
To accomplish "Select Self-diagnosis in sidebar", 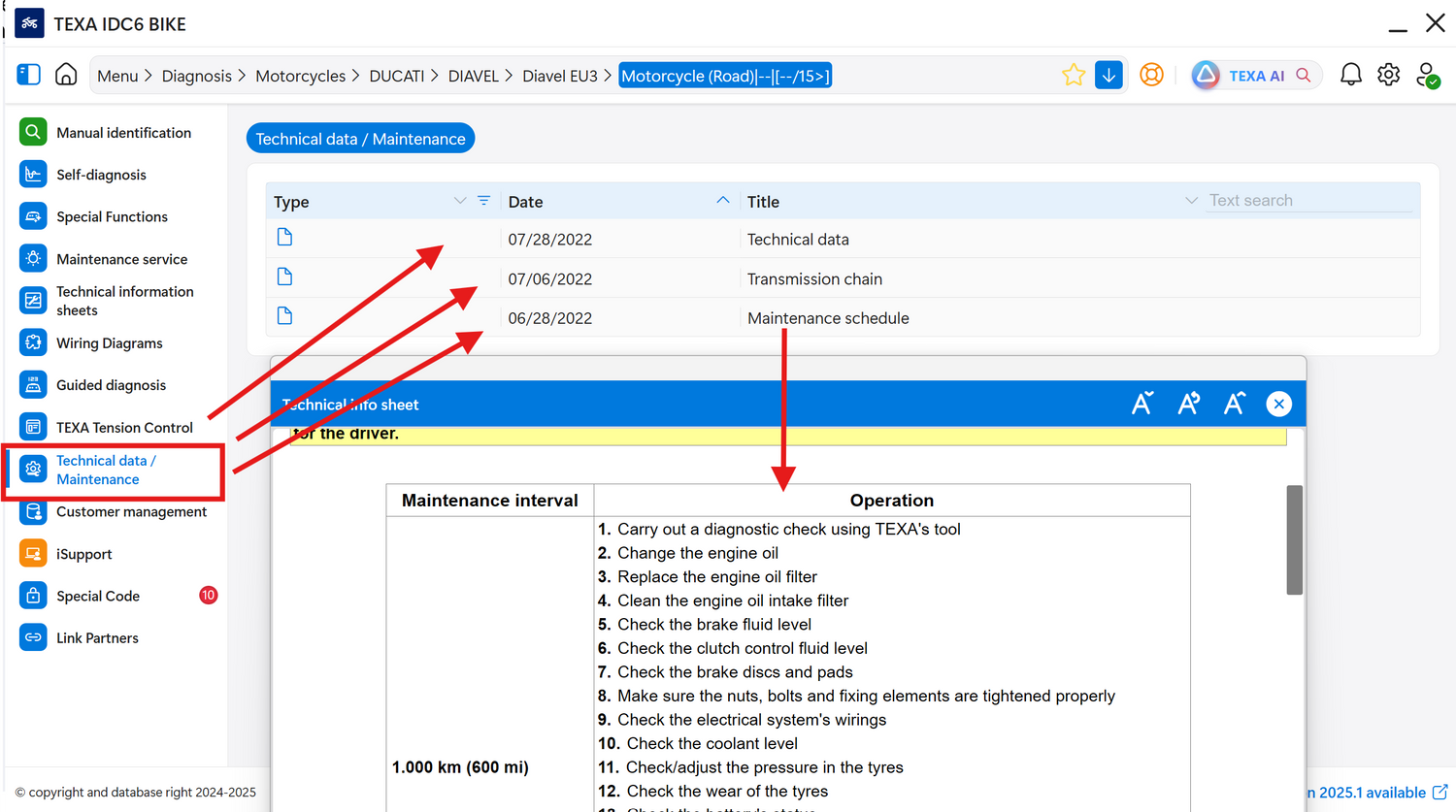I will pos(101,175).
